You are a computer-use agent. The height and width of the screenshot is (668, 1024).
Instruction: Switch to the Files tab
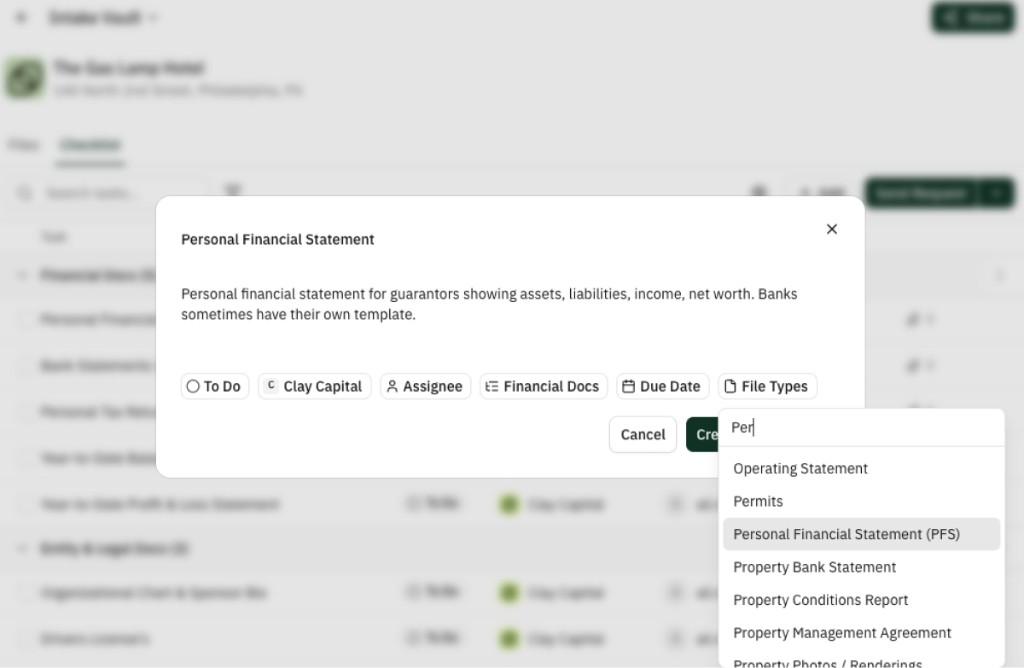pyautogui.click(x=23, y=144)
